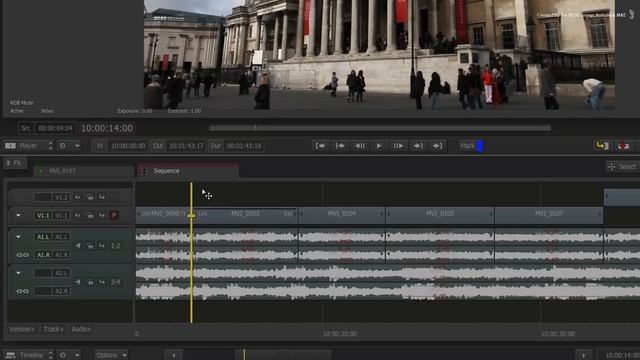Click the Track+ button
Viewport: 640px width, 360px height.
click(53, 329)
